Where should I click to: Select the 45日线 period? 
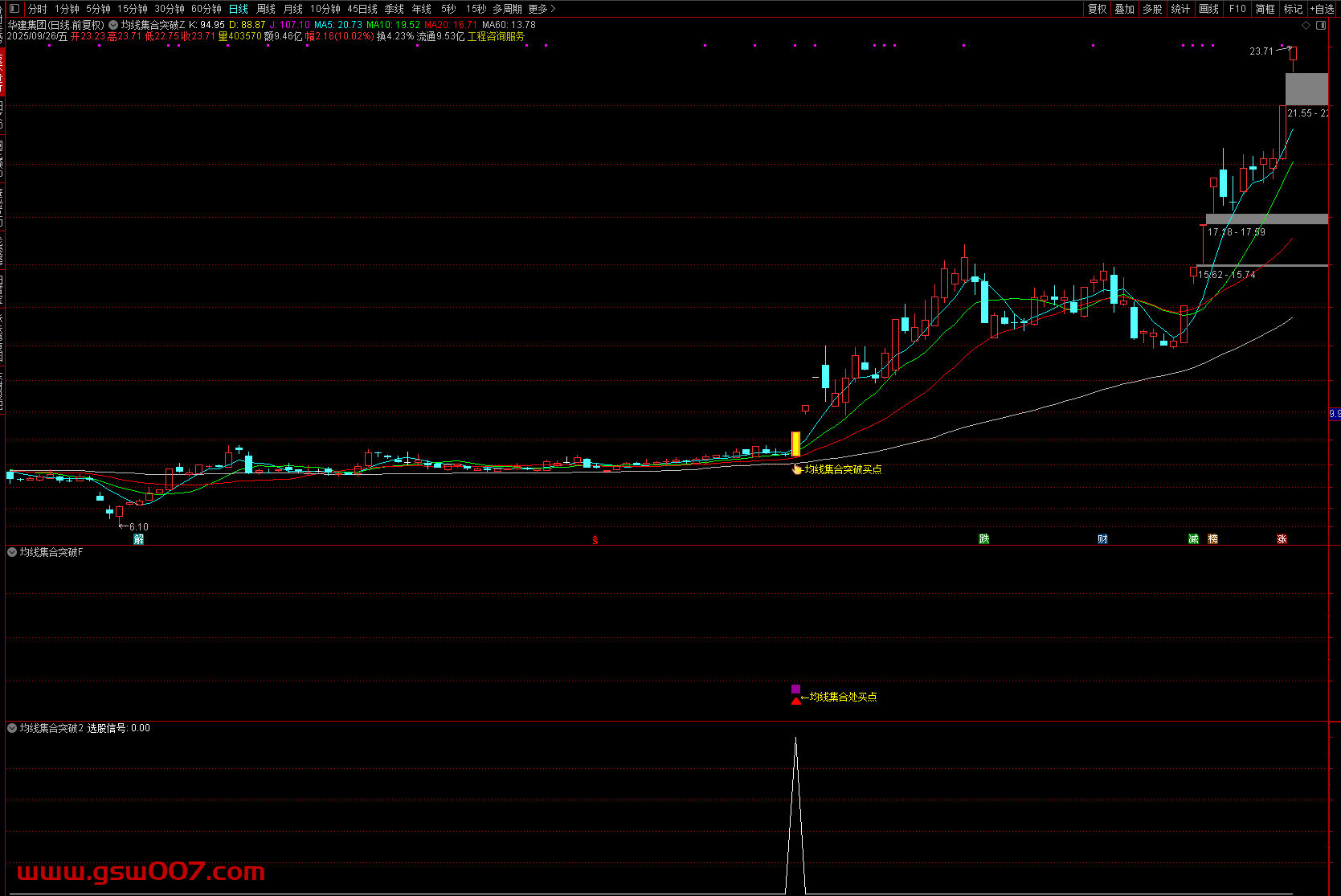(362, 9)
